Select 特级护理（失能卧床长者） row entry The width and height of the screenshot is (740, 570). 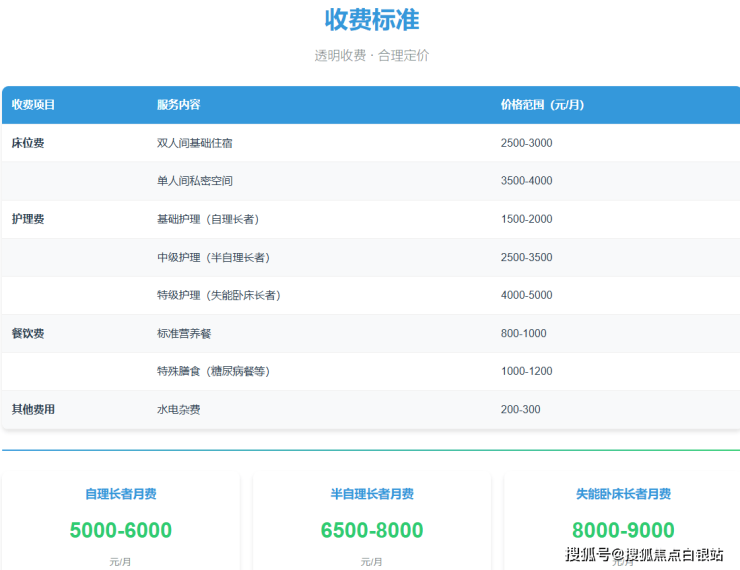click(x=218, y=295)
